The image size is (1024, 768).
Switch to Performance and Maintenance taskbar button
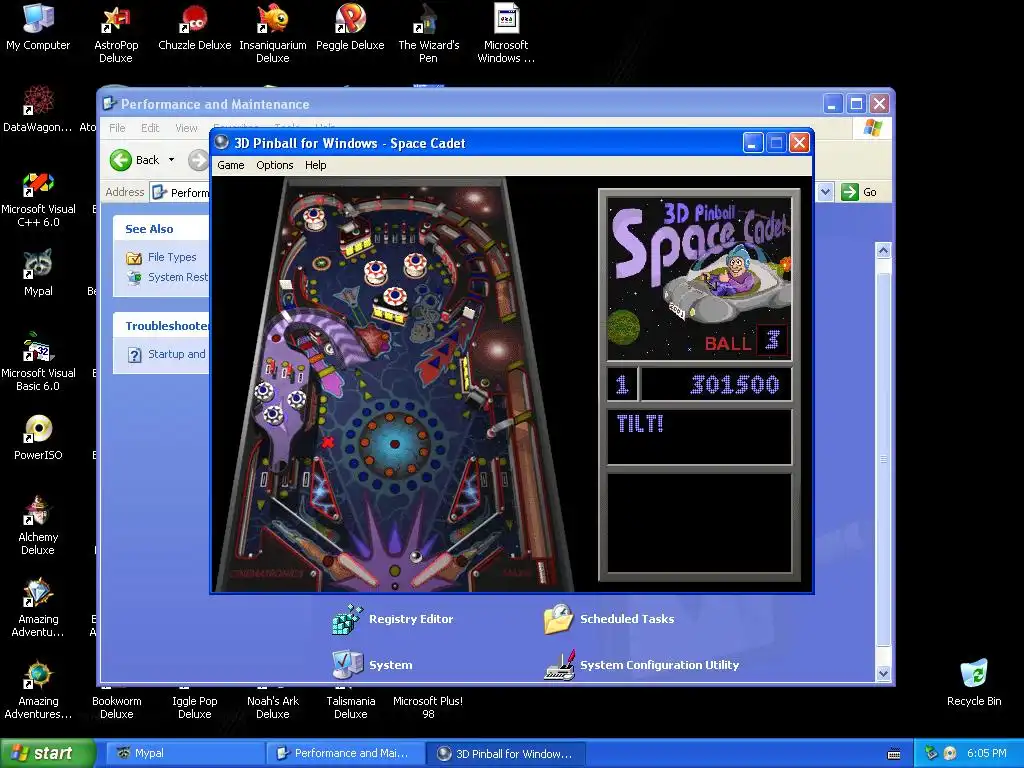345,753
